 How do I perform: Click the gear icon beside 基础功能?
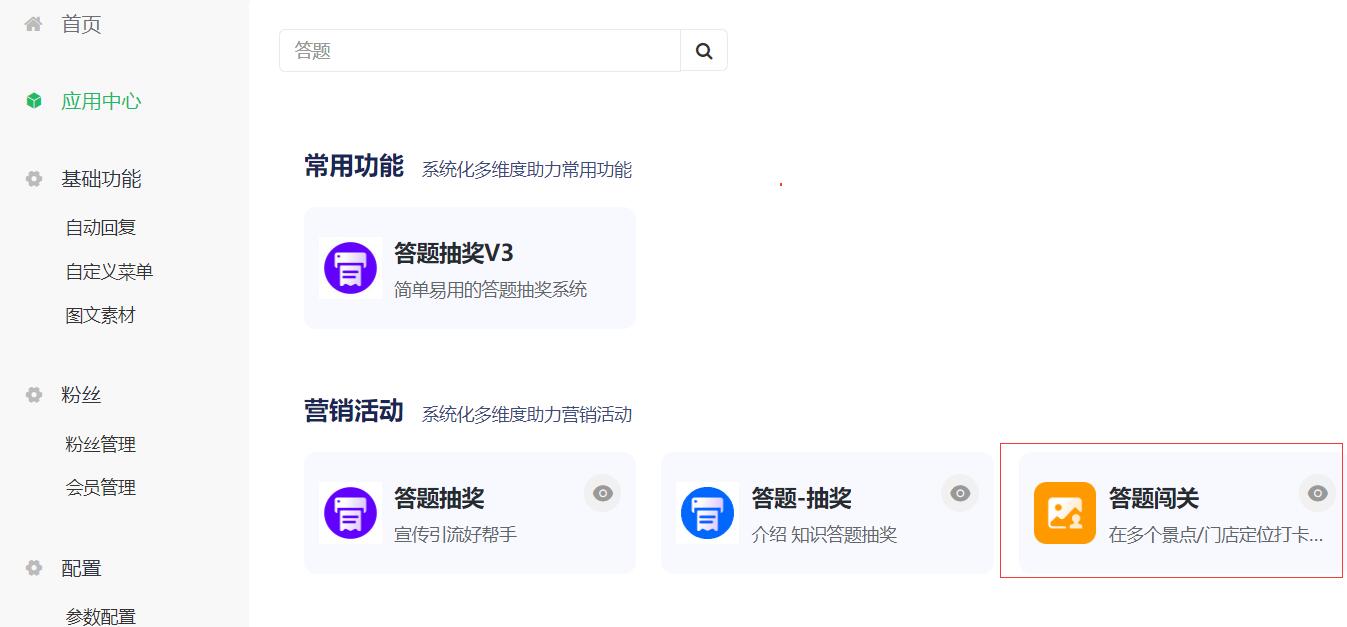[x=34, y=179]
